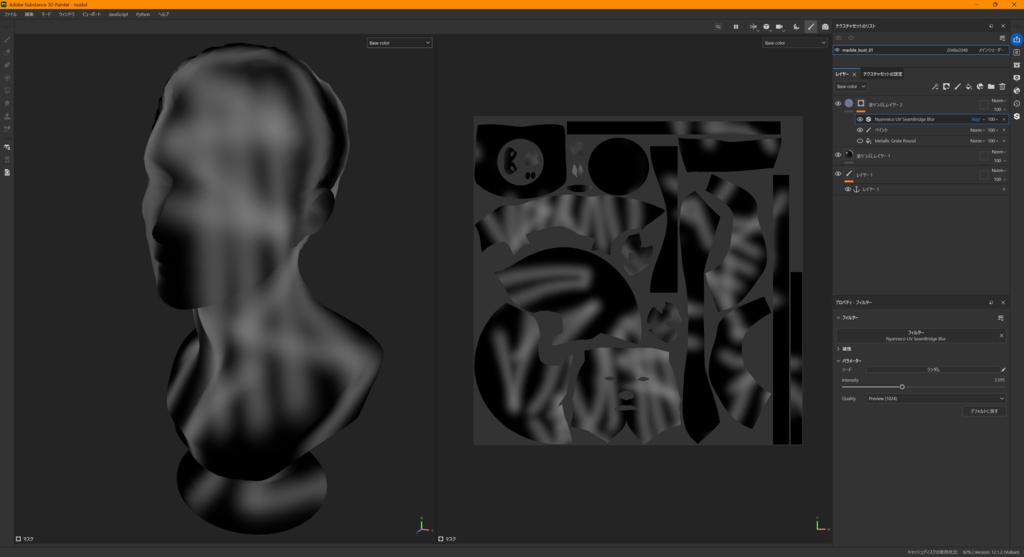Click the Nyanneco UV SeamBridge Blur filter selector button
1024x557 pixels.
[x=916, y=336]
